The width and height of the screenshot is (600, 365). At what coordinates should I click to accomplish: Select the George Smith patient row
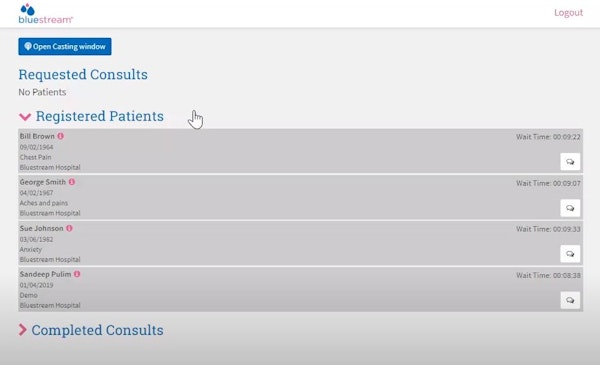(x=300, y=197)
